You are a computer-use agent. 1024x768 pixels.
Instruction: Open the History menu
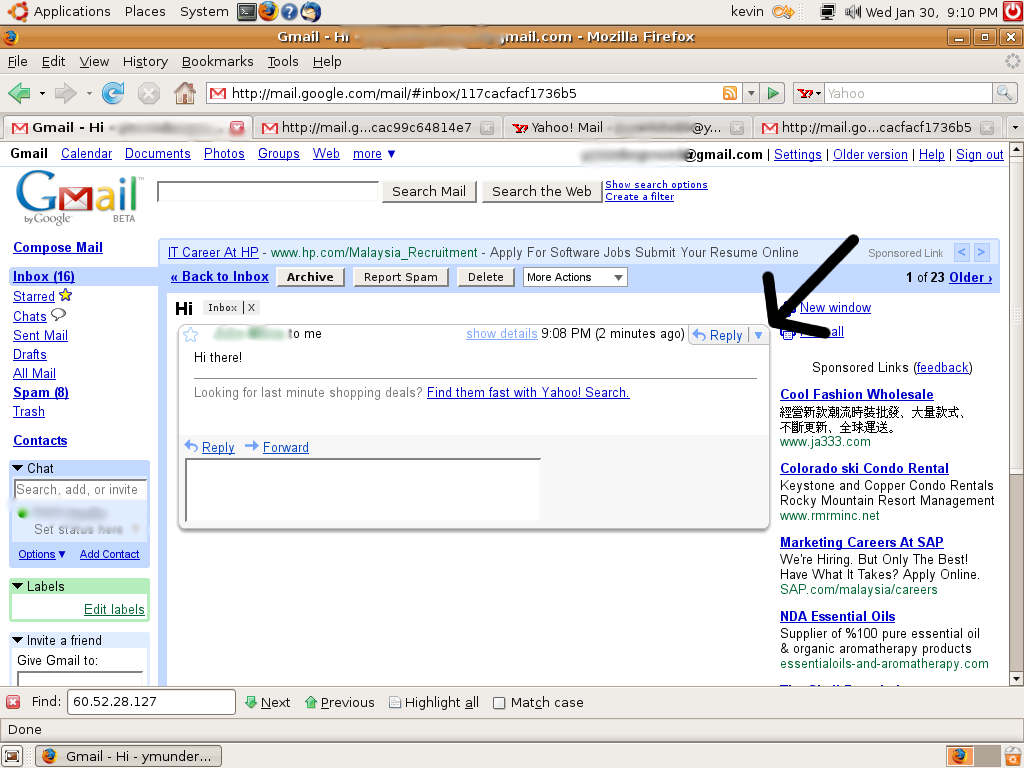[x=145, y=61]
